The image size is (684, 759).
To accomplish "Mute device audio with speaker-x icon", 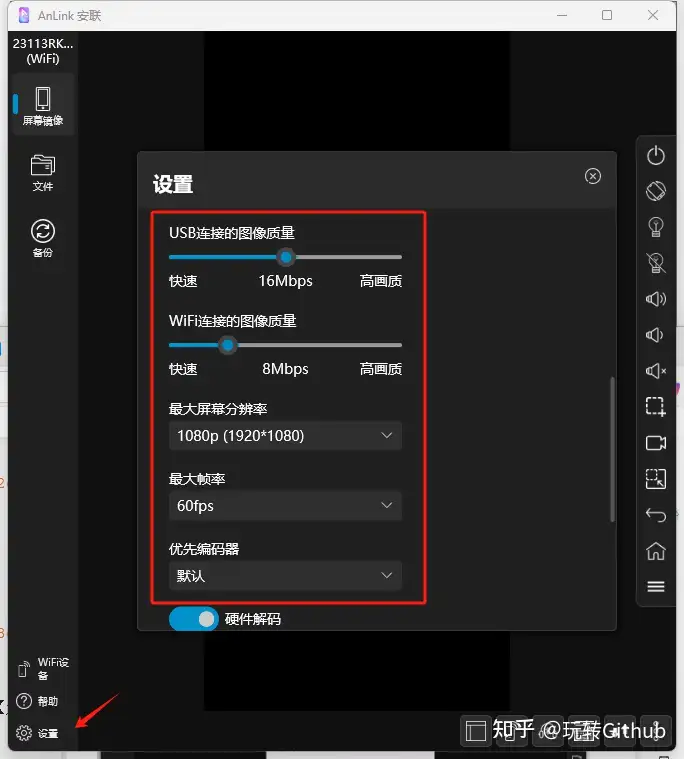I will [x=656, y=371].
